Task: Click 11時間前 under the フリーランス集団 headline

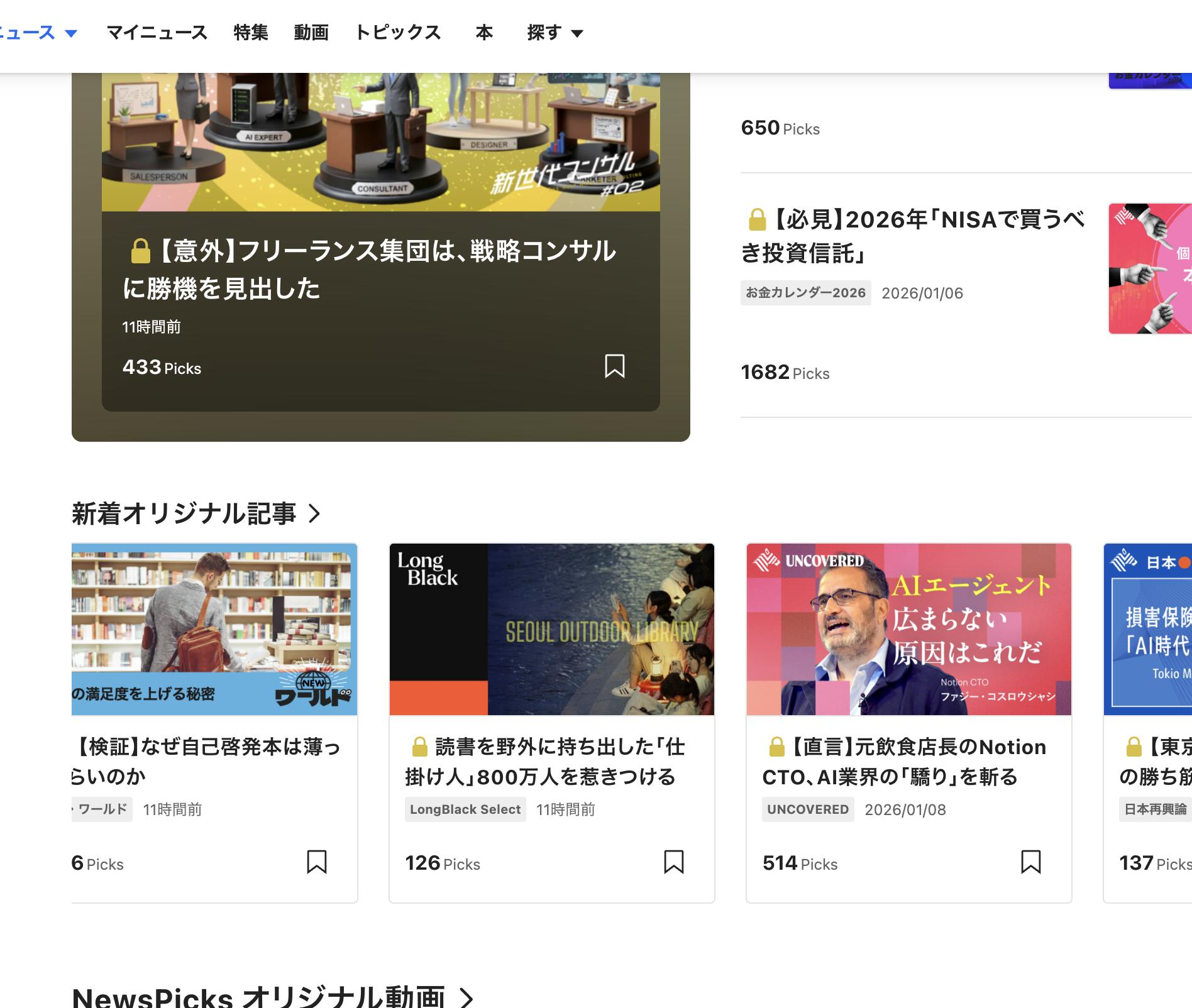Action: [x=152, y=327]
